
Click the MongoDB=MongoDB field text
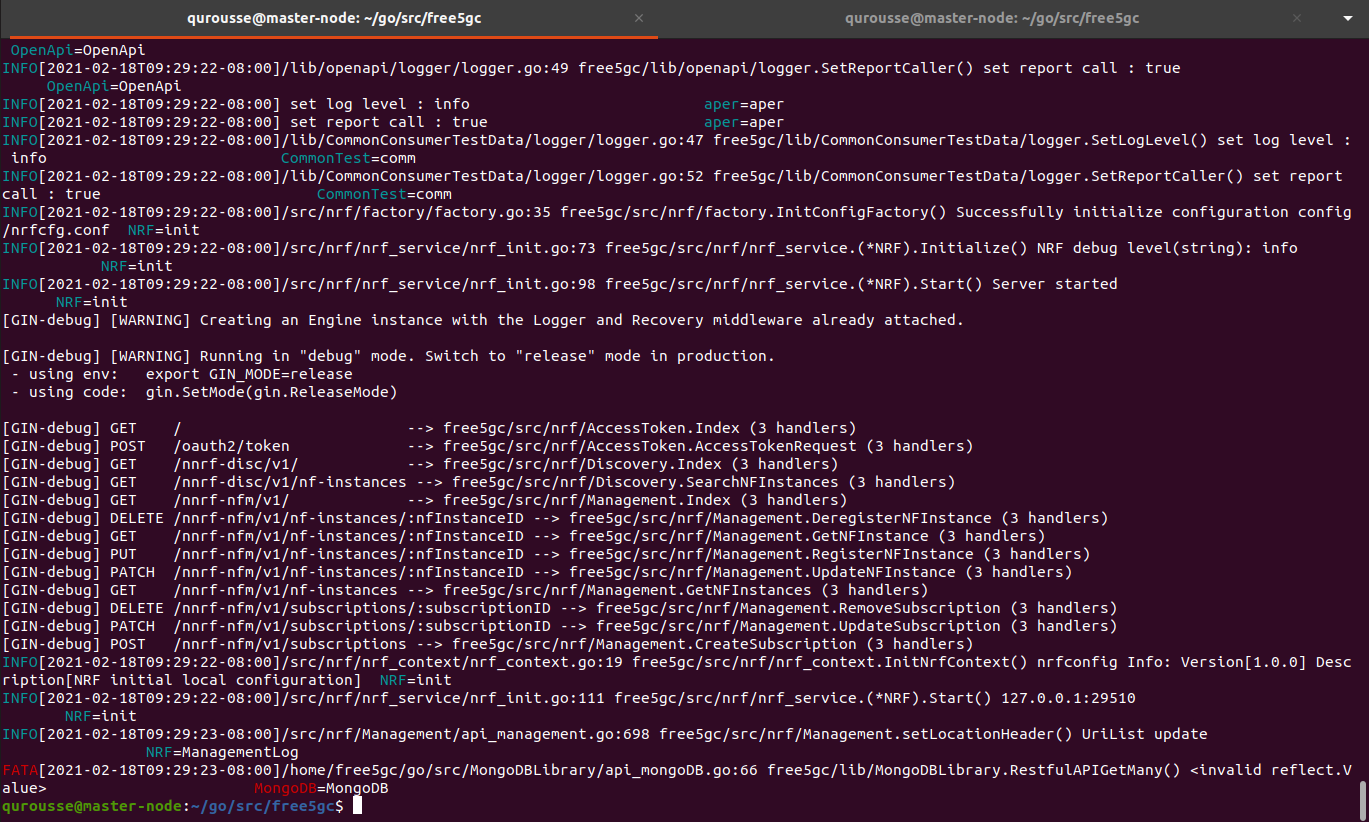[320, 788]
